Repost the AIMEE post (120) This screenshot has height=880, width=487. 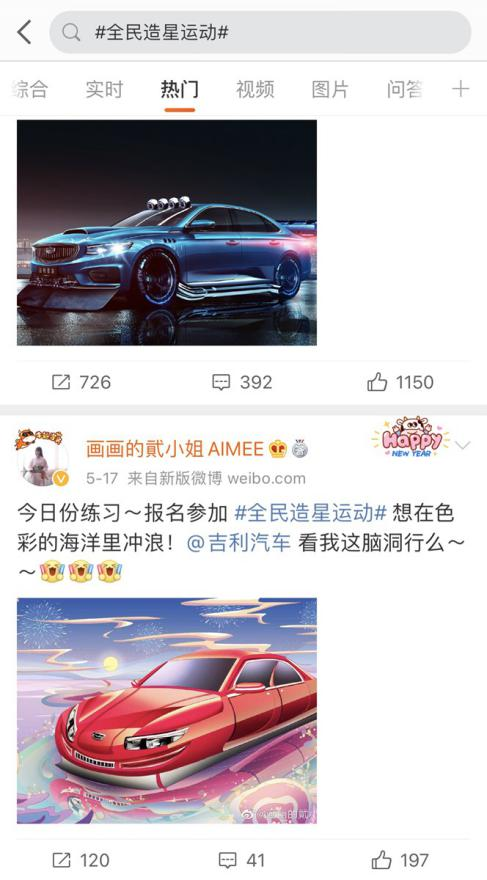(x=80, y=860)
